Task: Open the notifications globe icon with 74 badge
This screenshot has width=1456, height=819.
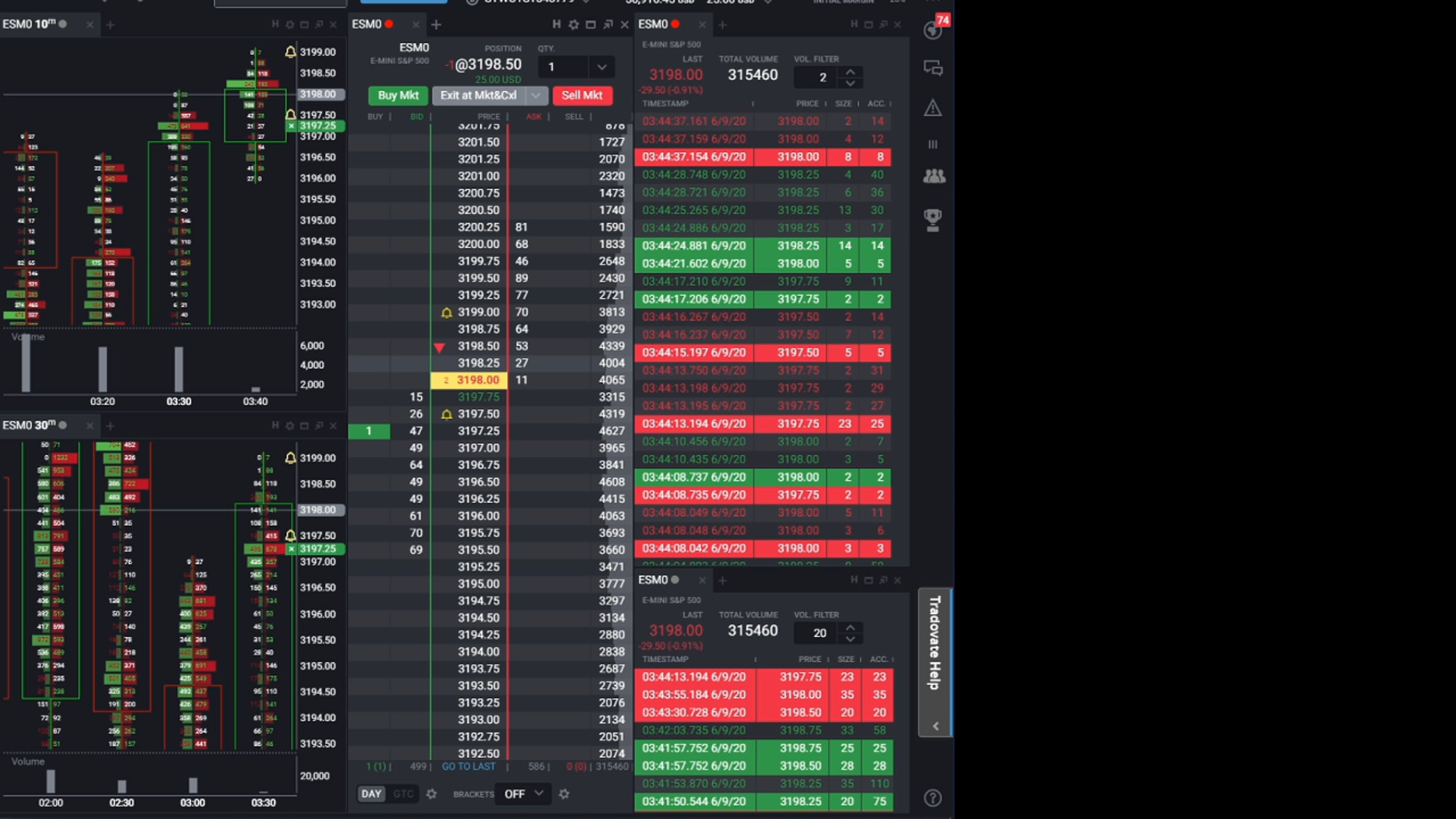Action: (933, 29)
